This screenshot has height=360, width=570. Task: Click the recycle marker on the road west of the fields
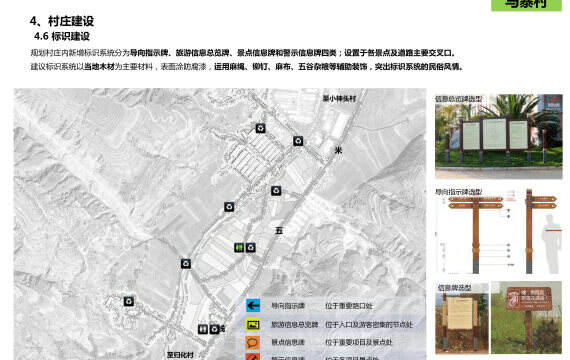coord(186,264)
